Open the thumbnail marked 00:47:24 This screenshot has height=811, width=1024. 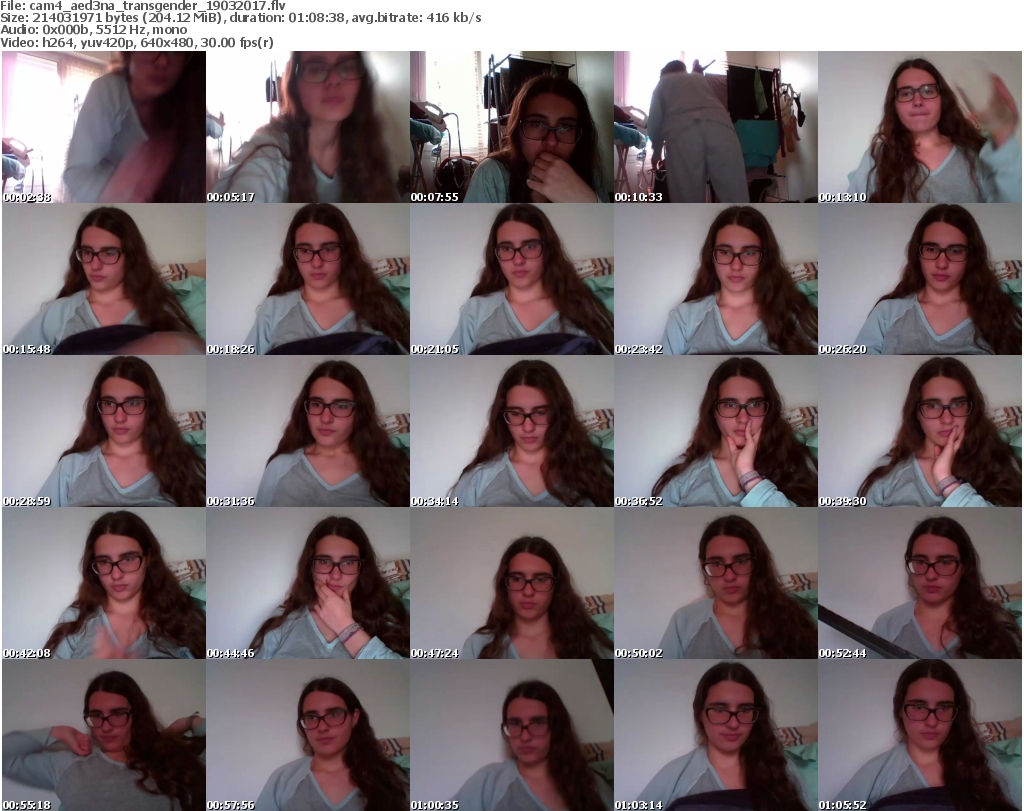511,583
